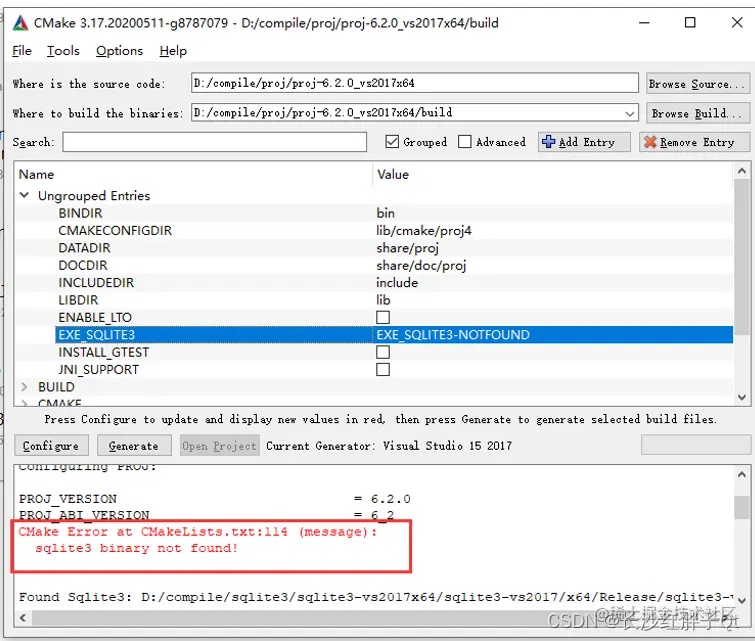Select the CMAKECONFIGDIR entry
Image resolution: width=755 pixels, height=641 pixels.
pos(115,230)
